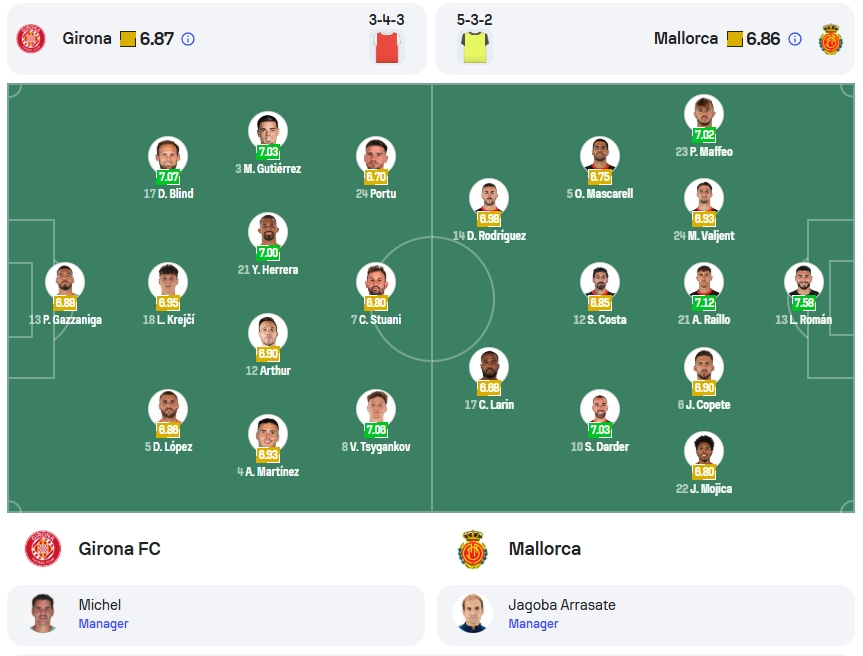Click C. Larin's 6.68 rating badge

click(489, 387)
